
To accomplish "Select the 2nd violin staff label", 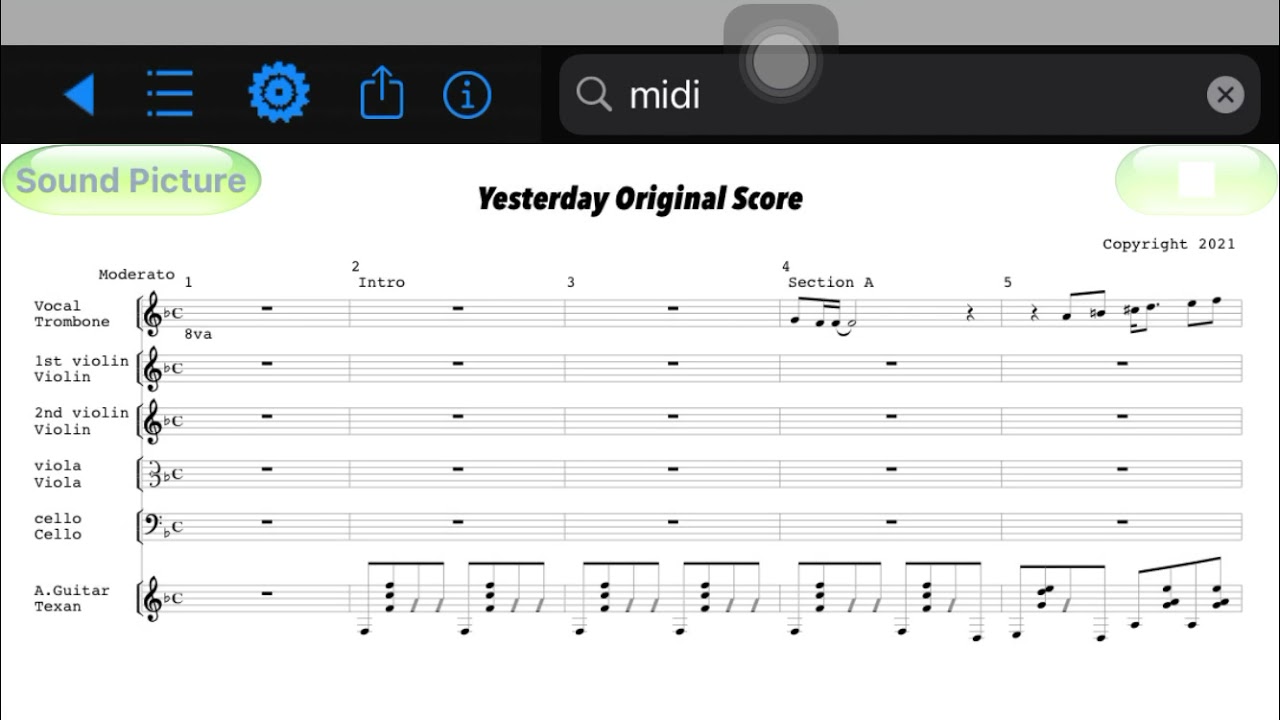I will tap(81, 421).
